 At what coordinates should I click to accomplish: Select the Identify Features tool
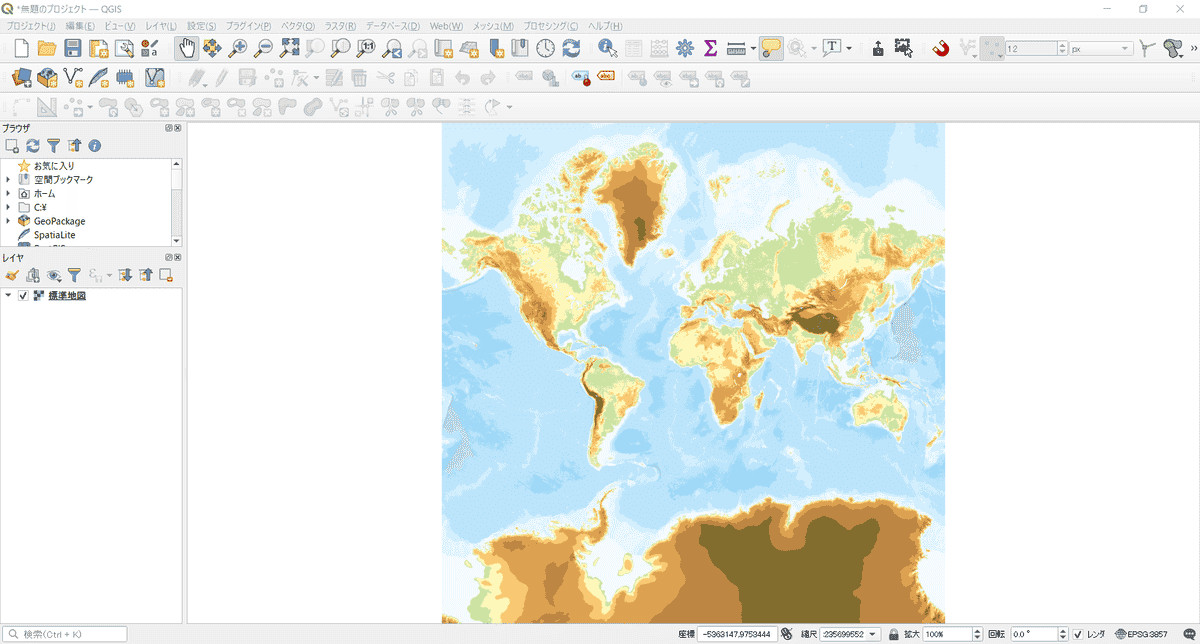tap(607, 48)
